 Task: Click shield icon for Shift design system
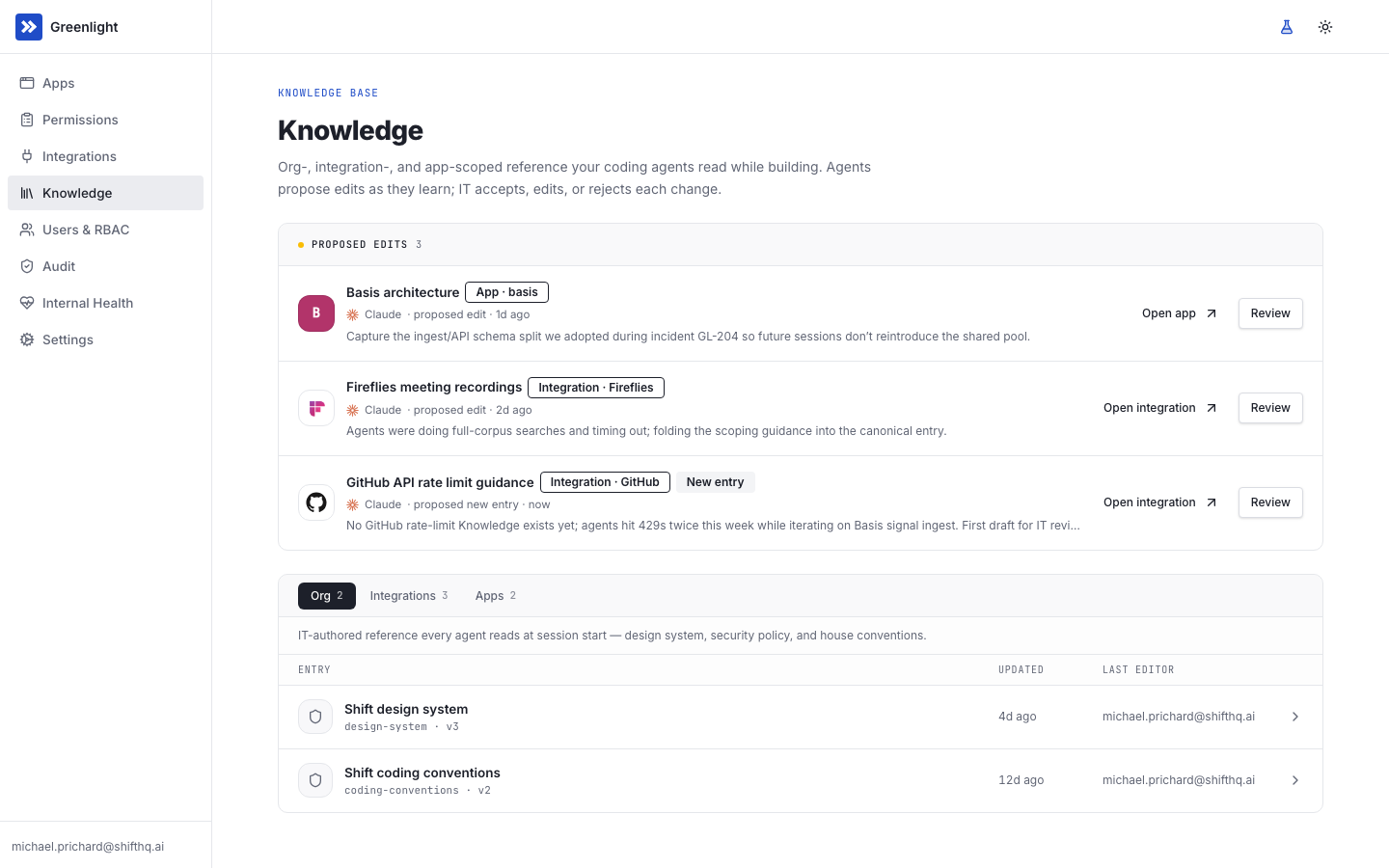(x=315, y=717)
